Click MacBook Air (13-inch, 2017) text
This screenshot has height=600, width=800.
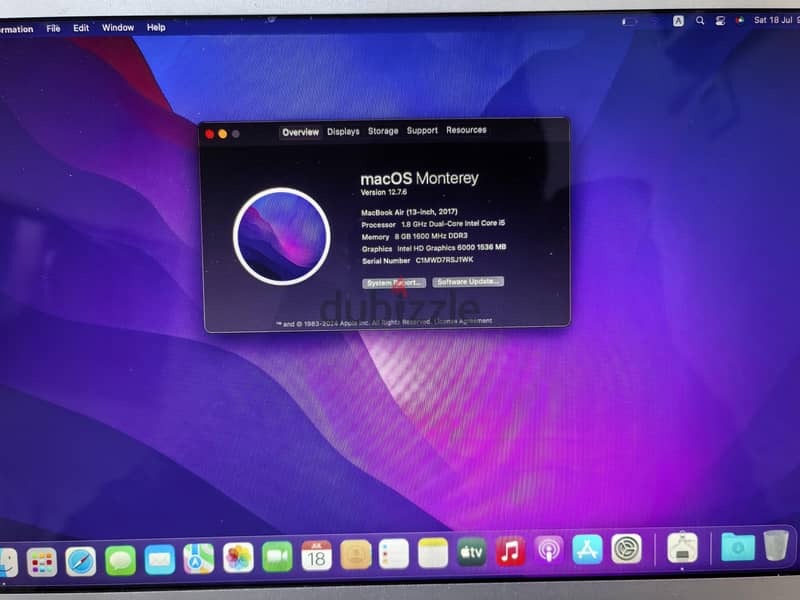pos(409,212)
